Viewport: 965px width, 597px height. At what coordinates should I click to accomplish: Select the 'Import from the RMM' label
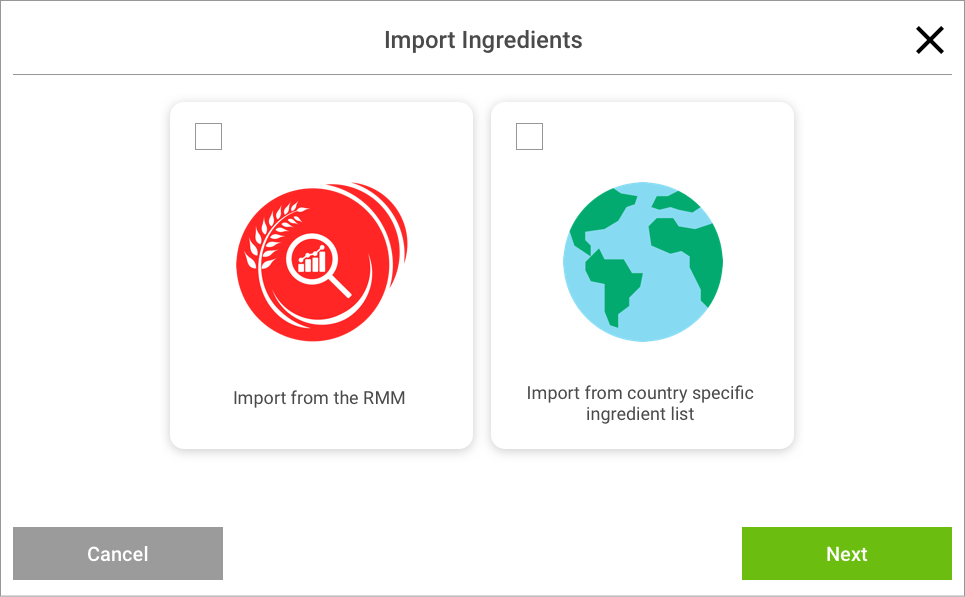point(319,398)
